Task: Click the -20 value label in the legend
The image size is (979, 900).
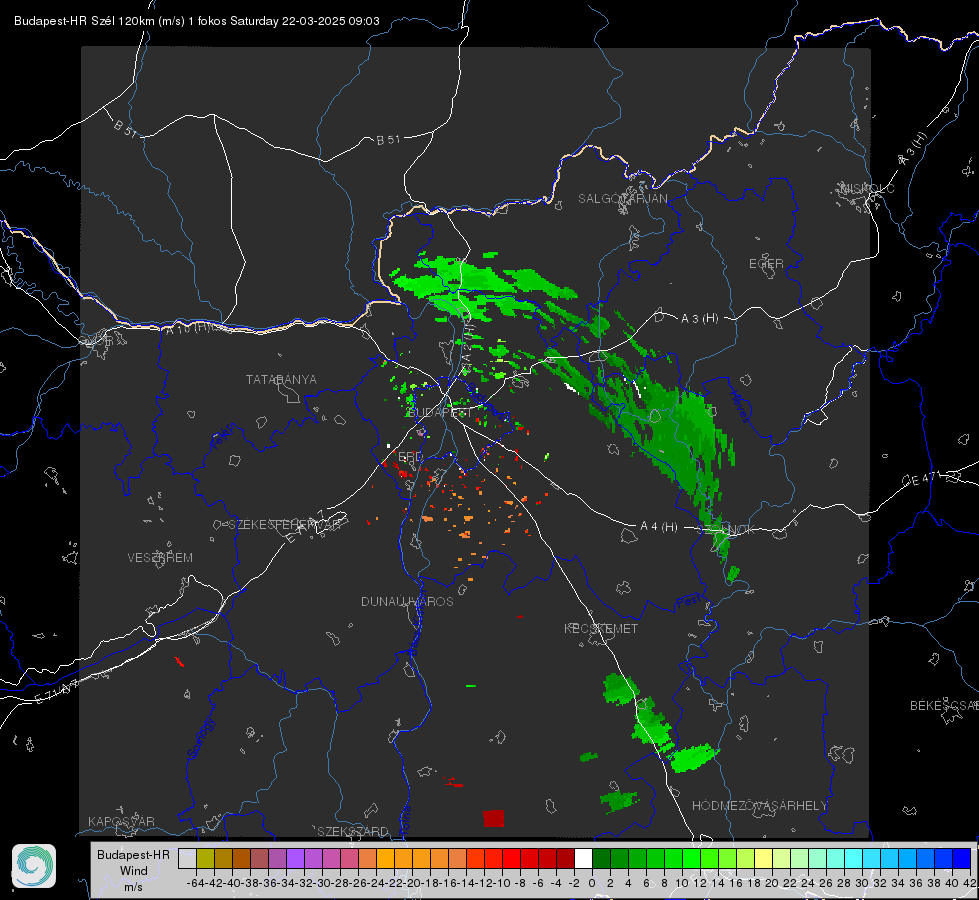Action: pyautogui.click(x=412, y=883)
